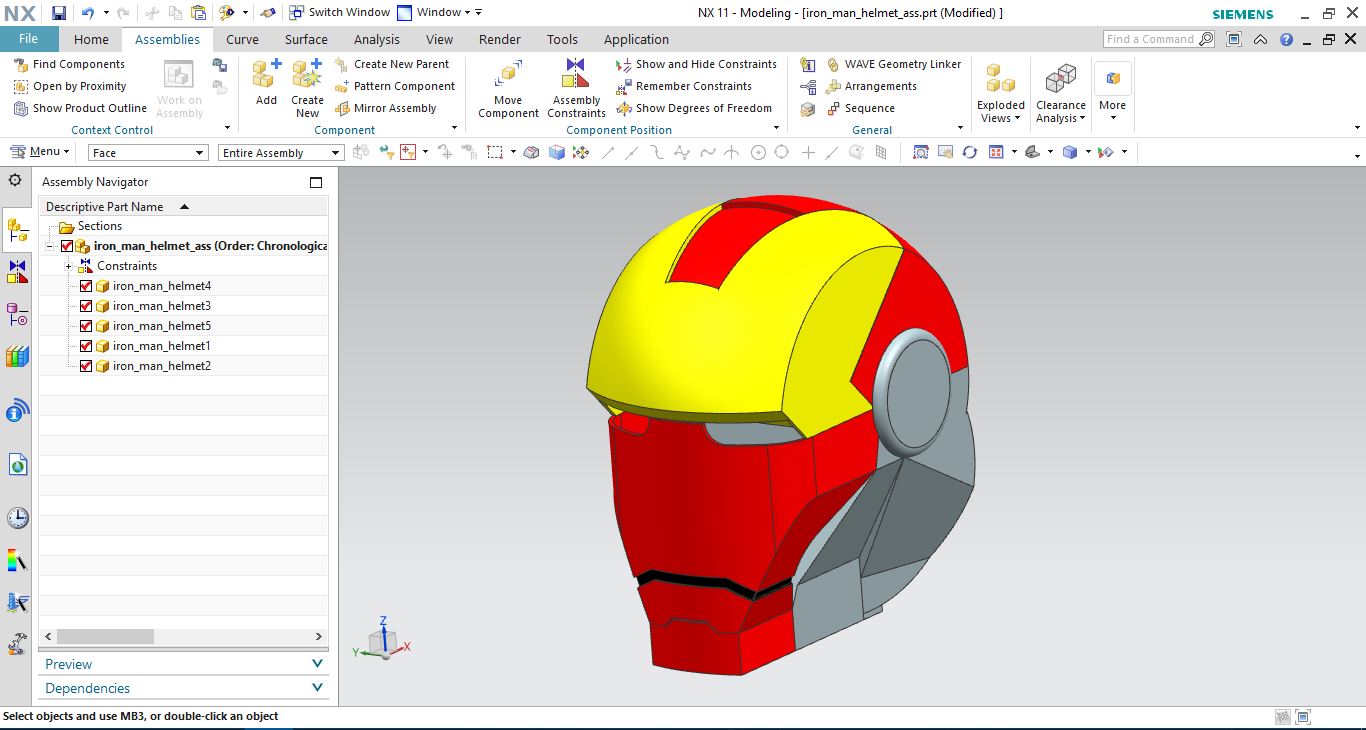Minimize the ribbon with the up chevron

[1261, 40]
